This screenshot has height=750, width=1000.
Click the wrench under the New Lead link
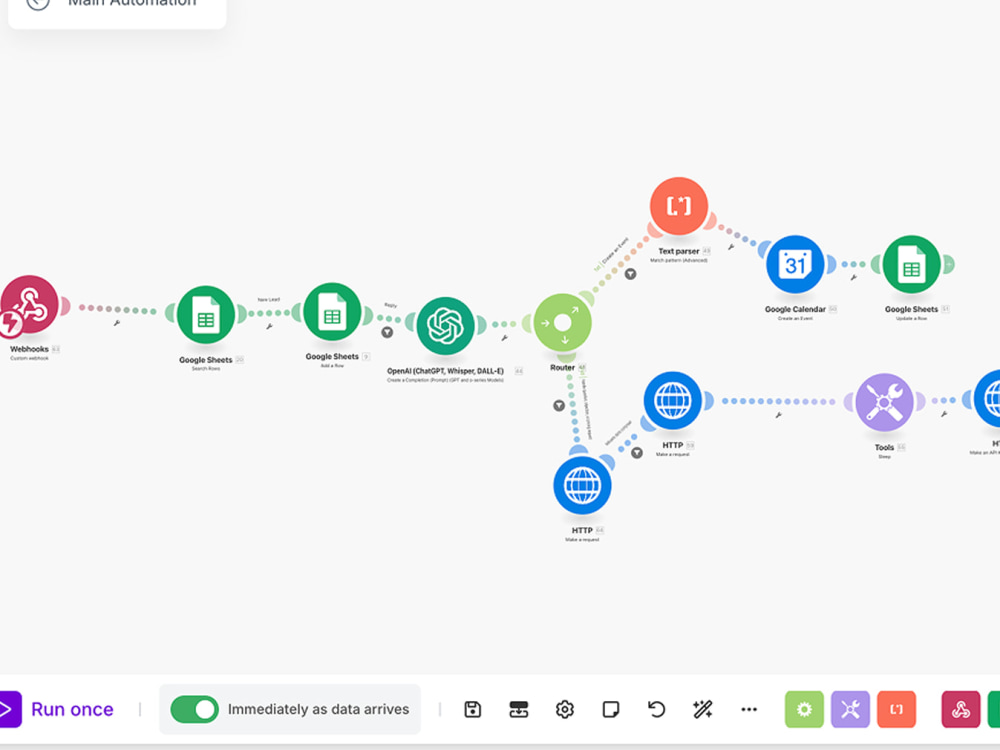(269, 327)
